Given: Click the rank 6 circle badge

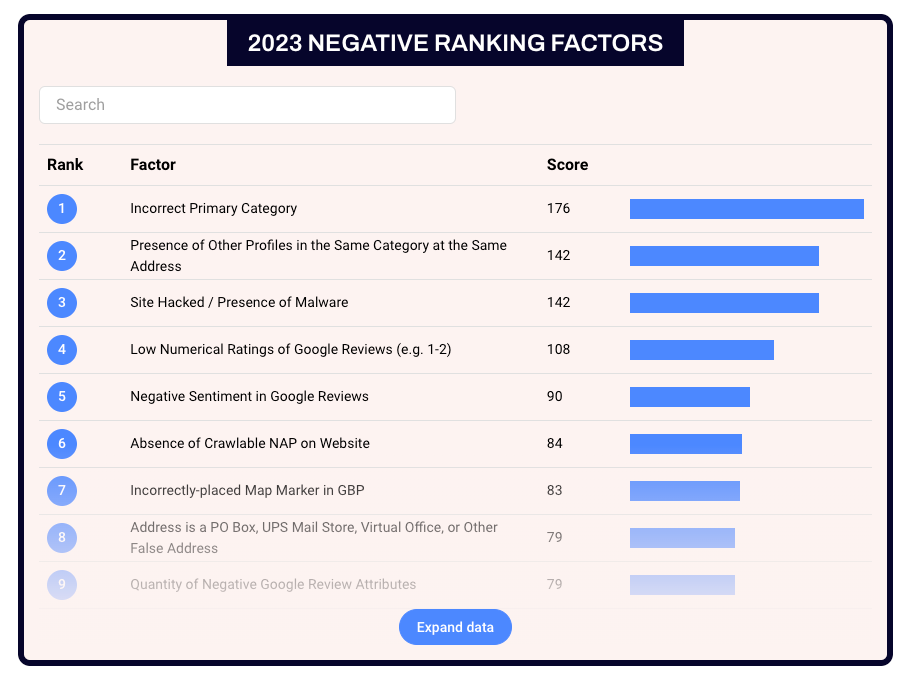Looking at the screenshot, I should click(62, 444).
